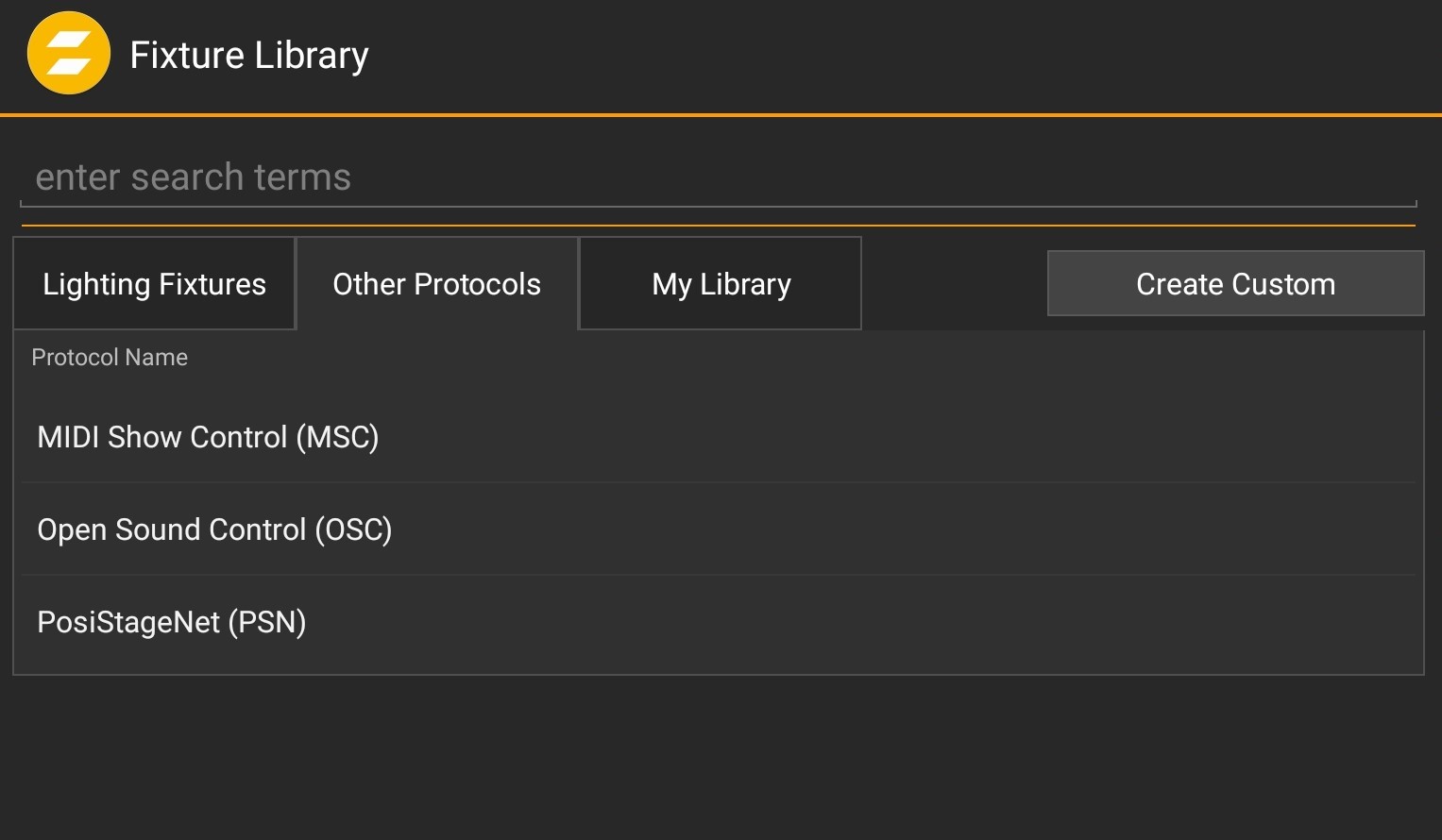Open the My Library tab

pyautogui.click(x=721, y=284)
